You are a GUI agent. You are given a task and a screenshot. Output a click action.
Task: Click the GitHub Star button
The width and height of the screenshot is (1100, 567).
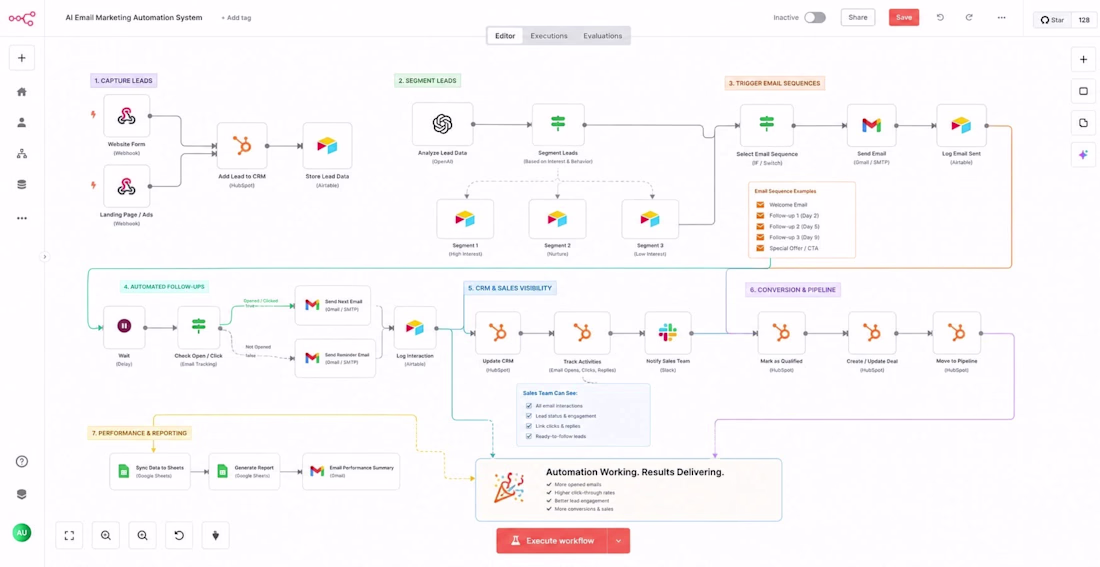click(x=1052, y=20)
